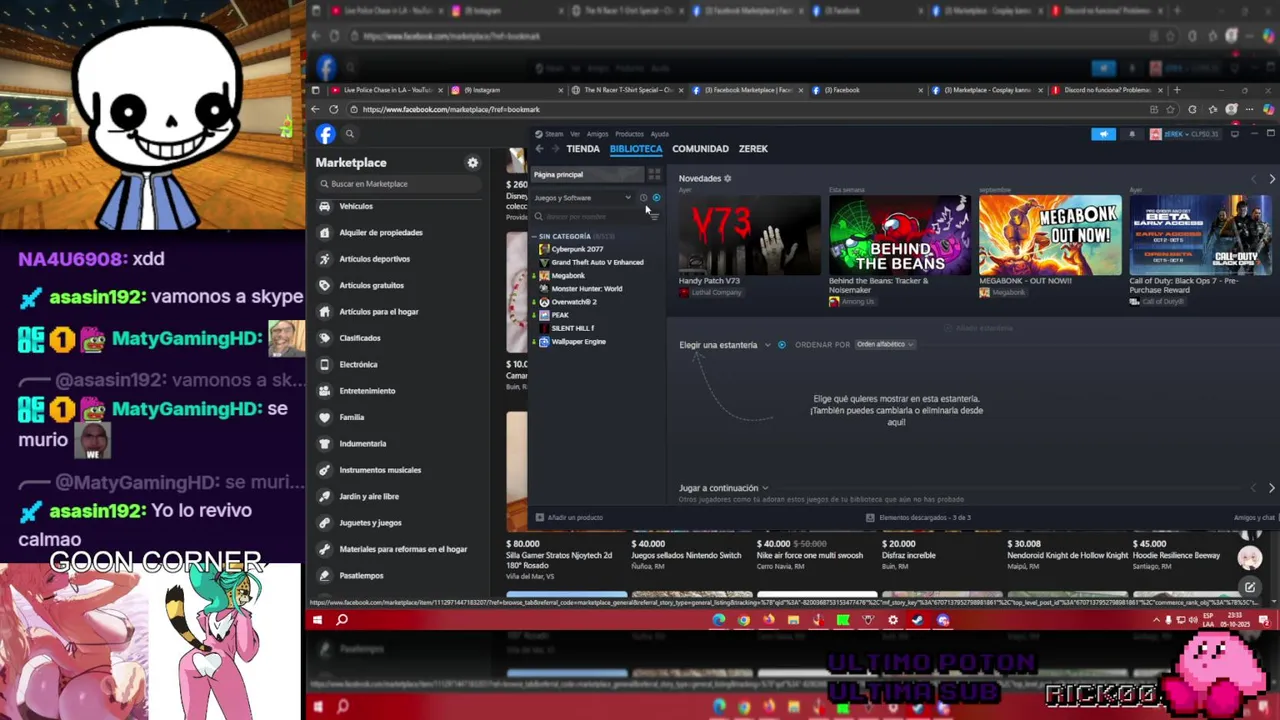Open the Amigos menu in Steam
1280x720 pixels.
[597, 134]
